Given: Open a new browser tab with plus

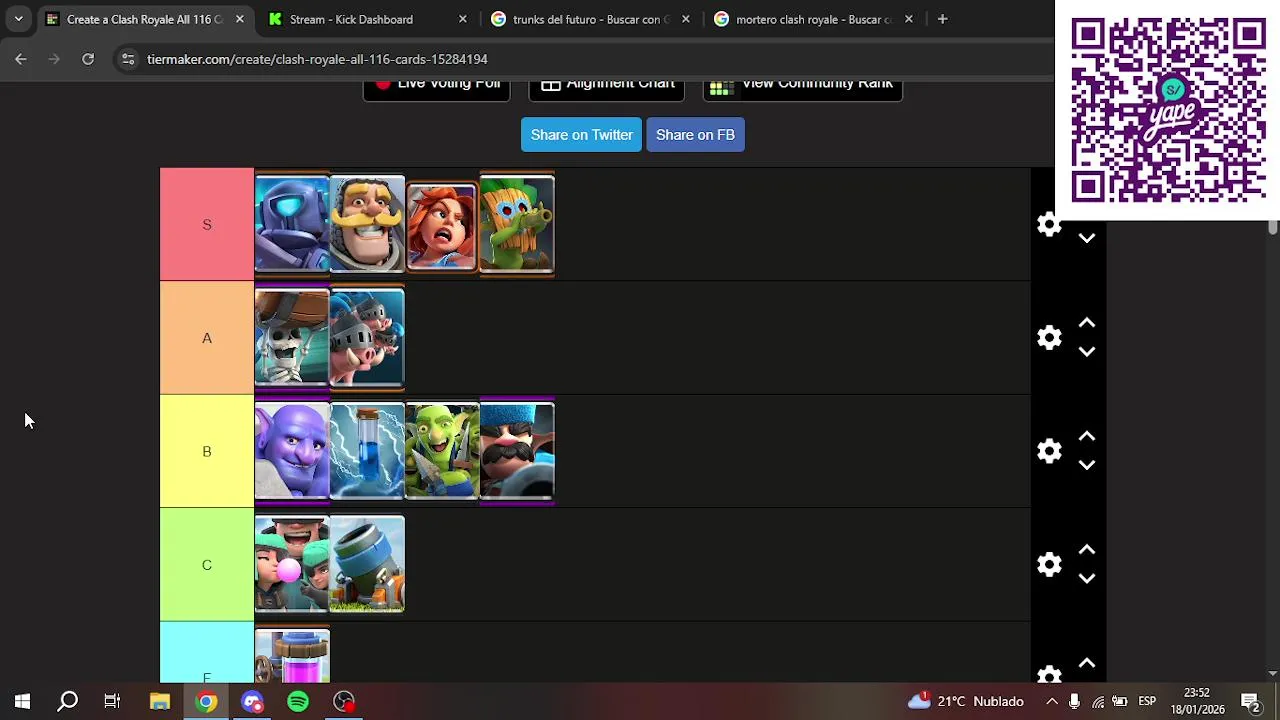Looking at the screenshot, I should 942,19.
